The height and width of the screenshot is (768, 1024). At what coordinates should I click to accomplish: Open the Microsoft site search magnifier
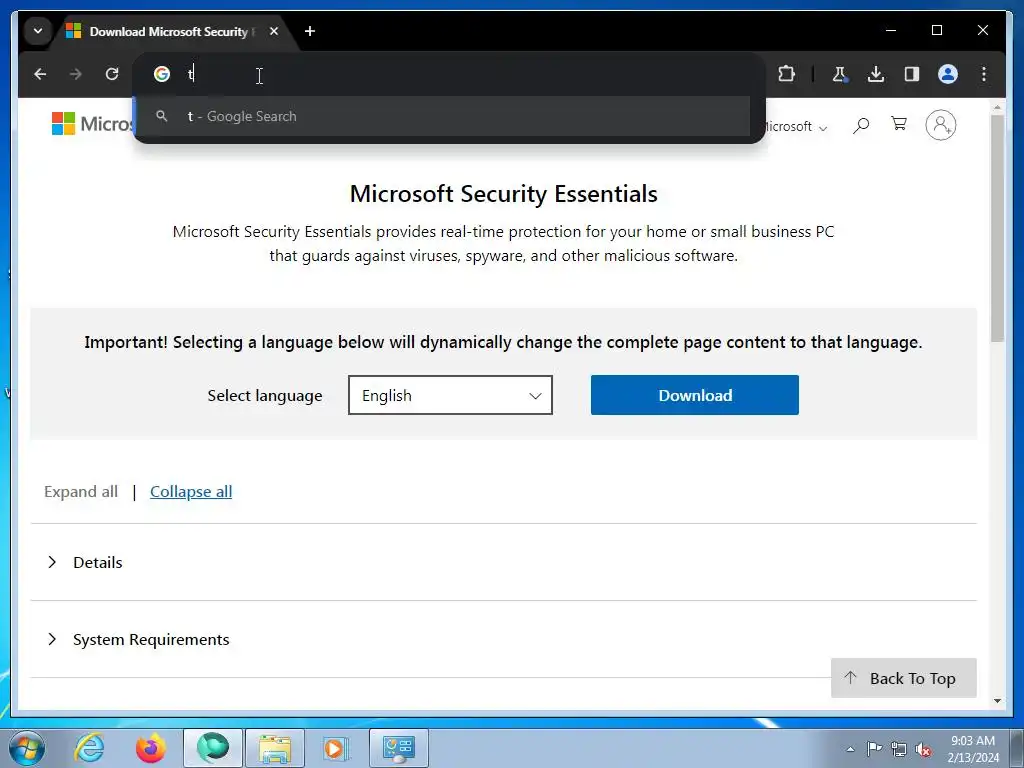861,125
